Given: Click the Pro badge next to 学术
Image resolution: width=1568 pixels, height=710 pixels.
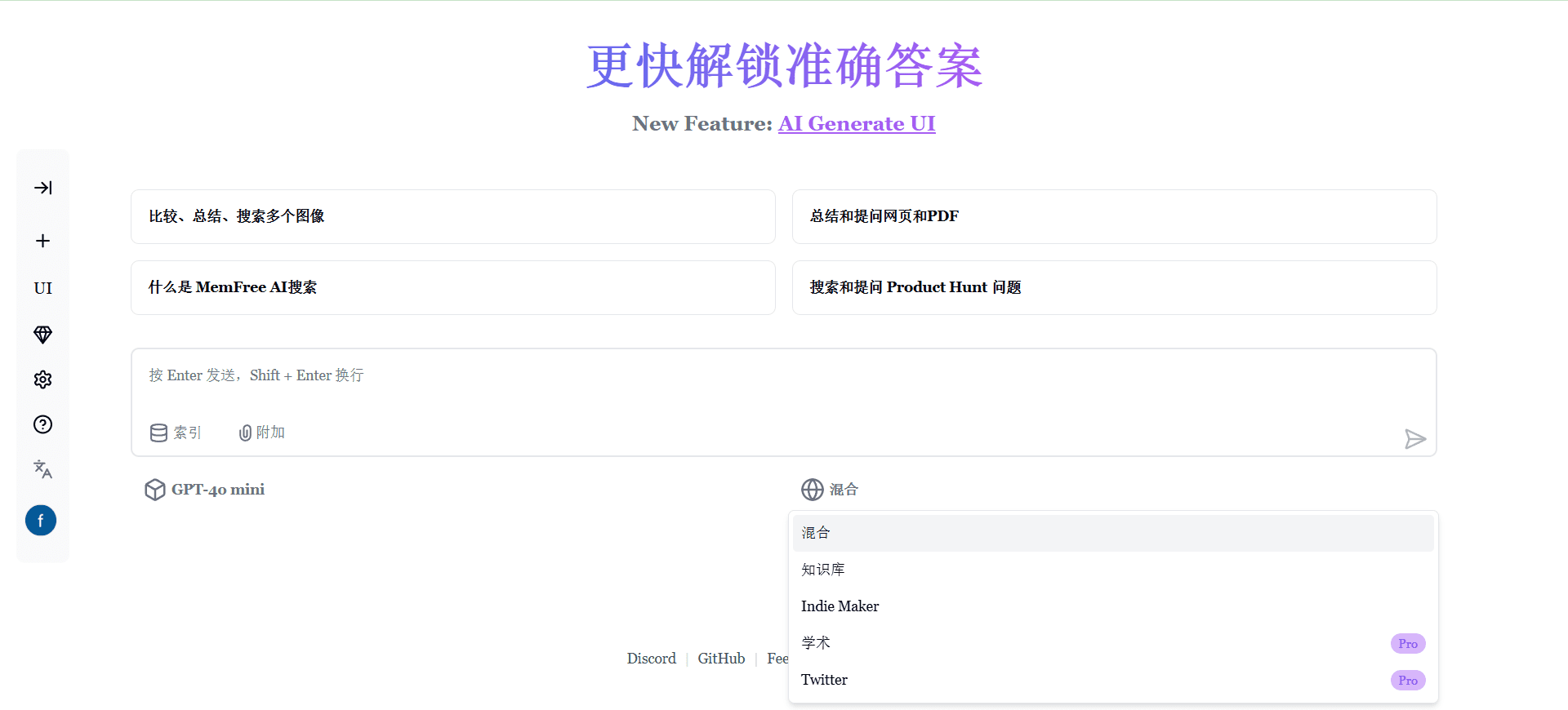Looking at the screenshot, I should point(1408,644).
